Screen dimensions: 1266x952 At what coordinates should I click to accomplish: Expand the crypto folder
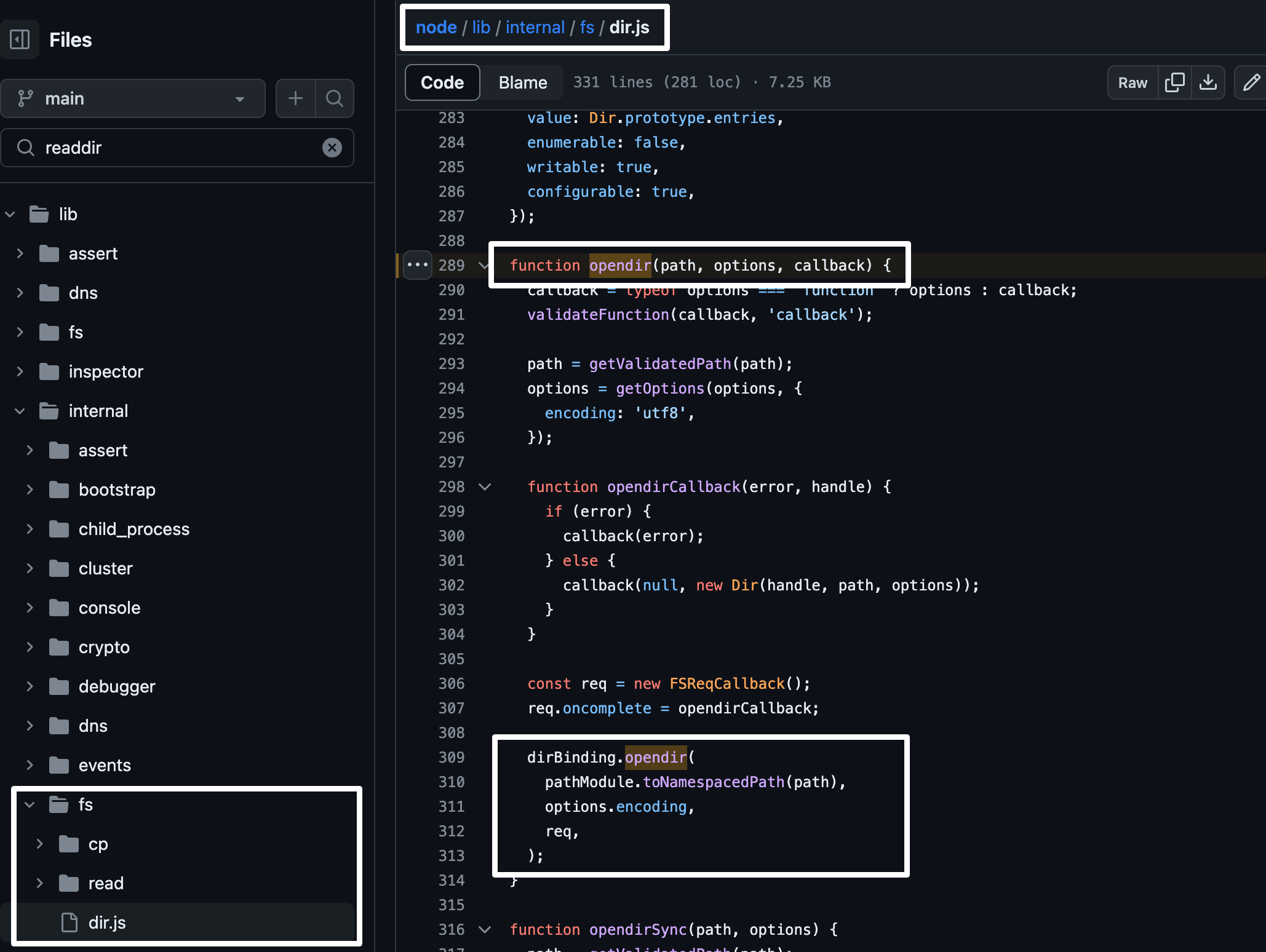pos(30,647)
